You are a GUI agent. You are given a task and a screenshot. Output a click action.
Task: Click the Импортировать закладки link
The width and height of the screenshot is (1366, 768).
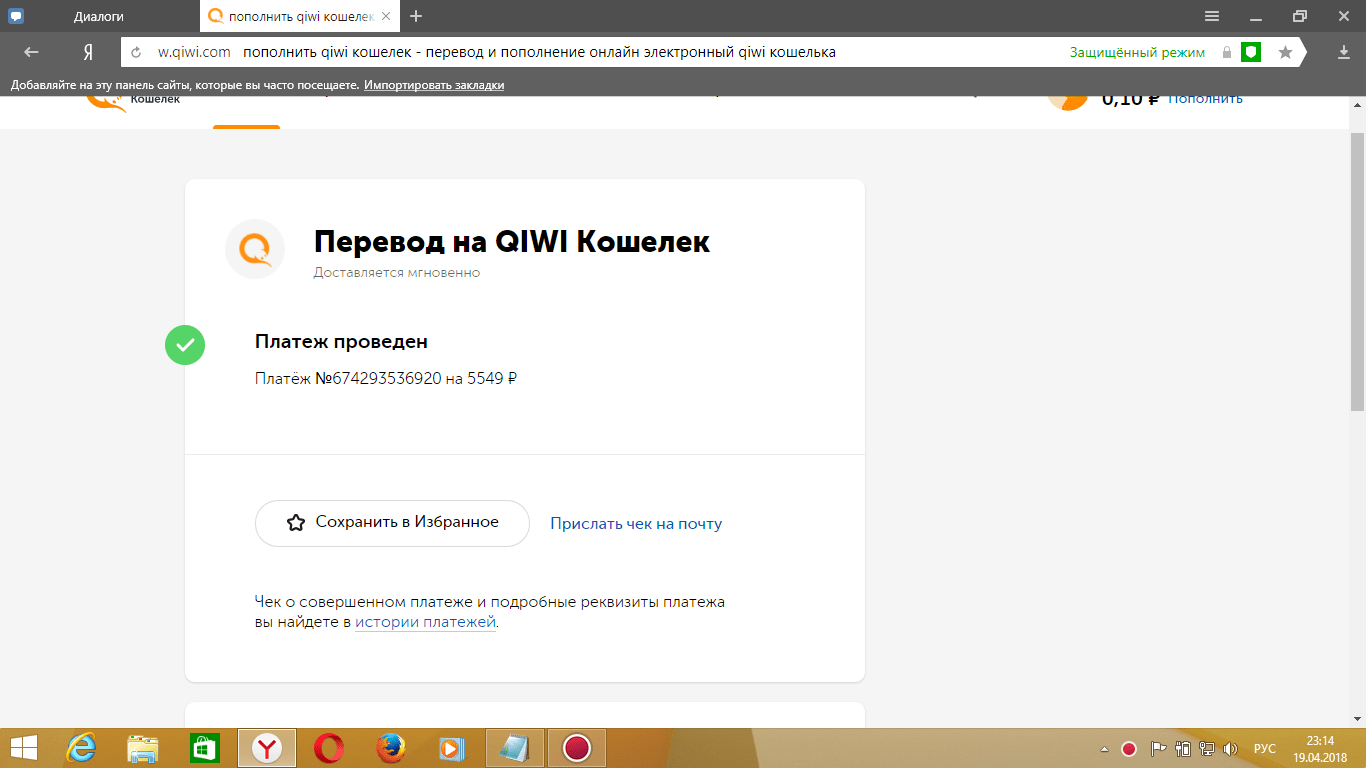pos(434,85)
